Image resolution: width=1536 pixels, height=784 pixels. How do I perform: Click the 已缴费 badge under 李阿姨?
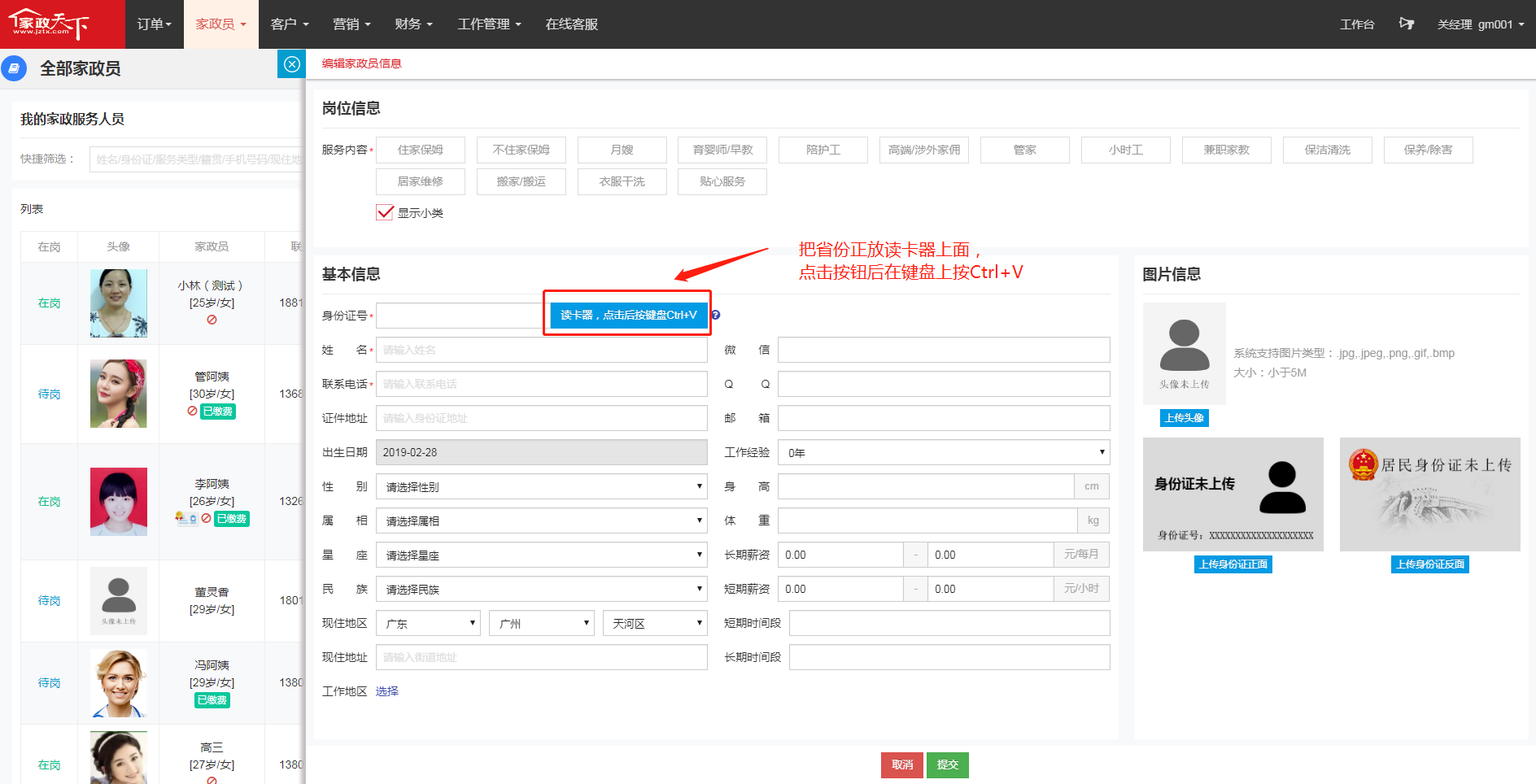tap(232, 519)
